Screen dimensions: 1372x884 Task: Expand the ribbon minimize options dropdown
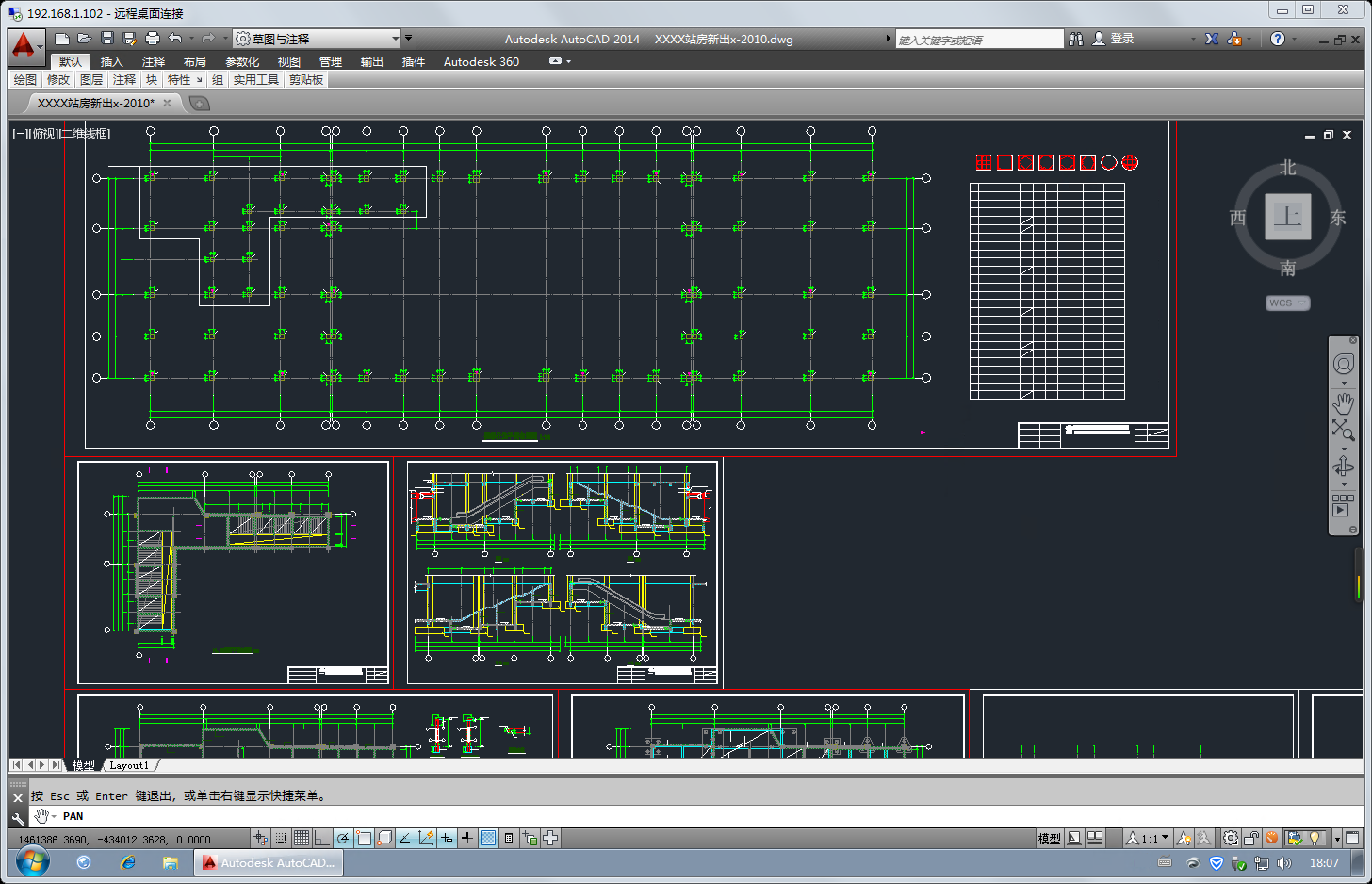[568, 61]
